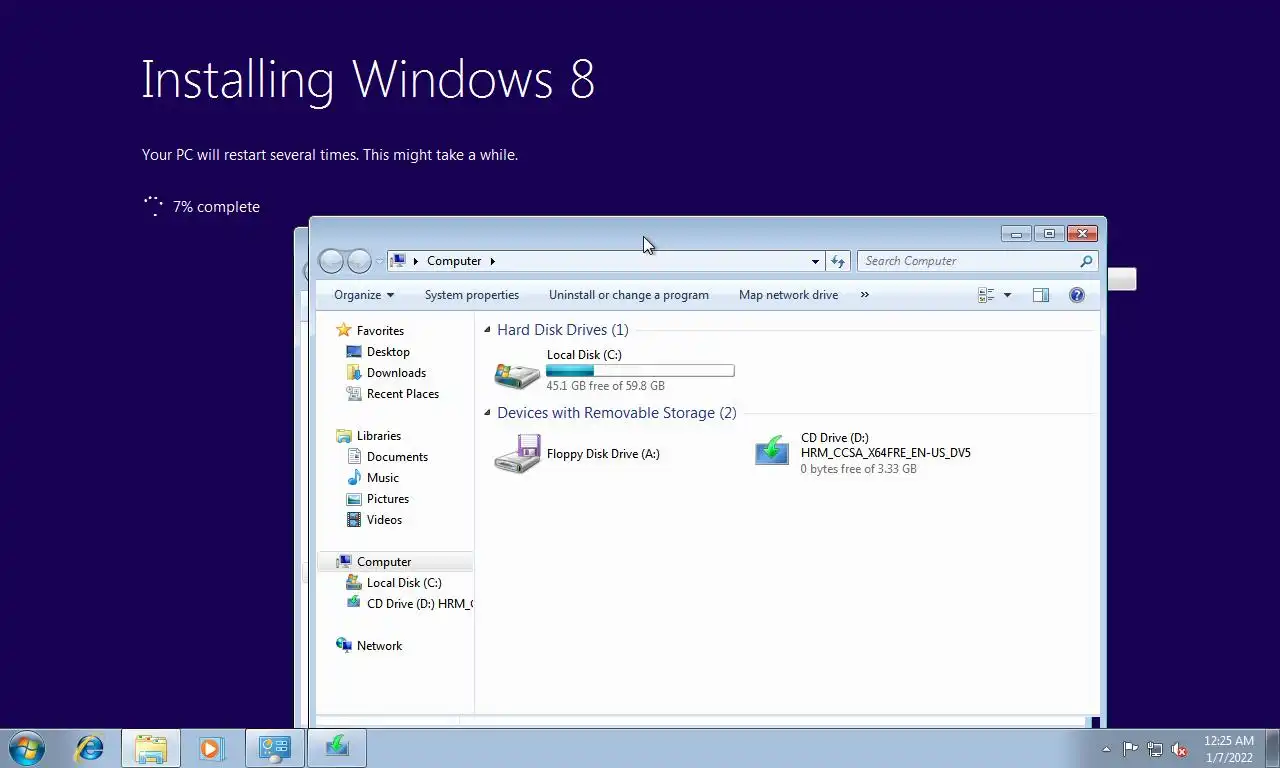Open Windows Media Player taskbar icon
This screenshot has width=1280, height=768.
point(211,748)
